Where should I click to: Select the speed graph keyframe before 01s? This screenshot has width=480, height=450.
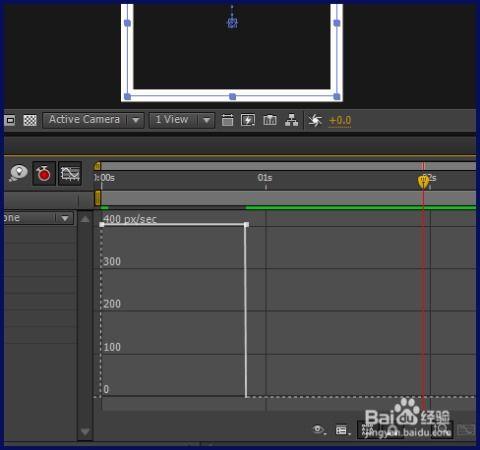point(246,225)
